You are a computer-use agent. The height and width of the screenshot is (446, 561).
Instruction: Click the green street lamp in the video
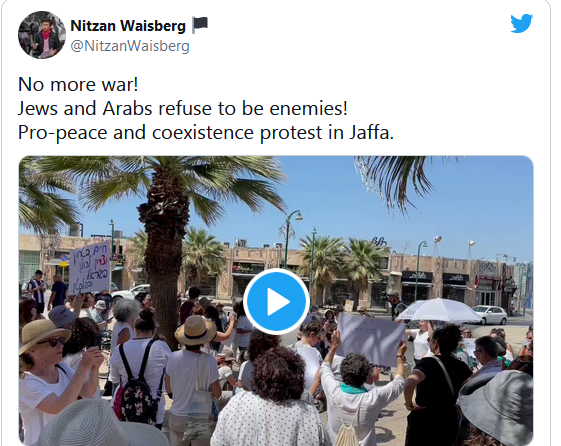291,238
